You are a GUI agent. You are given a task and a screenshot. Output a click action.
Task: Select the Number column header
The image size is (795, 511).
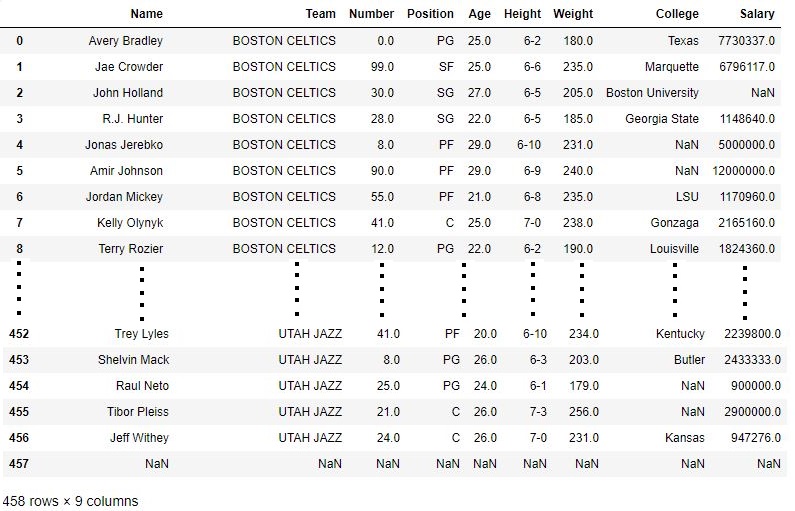coord(371,14)
